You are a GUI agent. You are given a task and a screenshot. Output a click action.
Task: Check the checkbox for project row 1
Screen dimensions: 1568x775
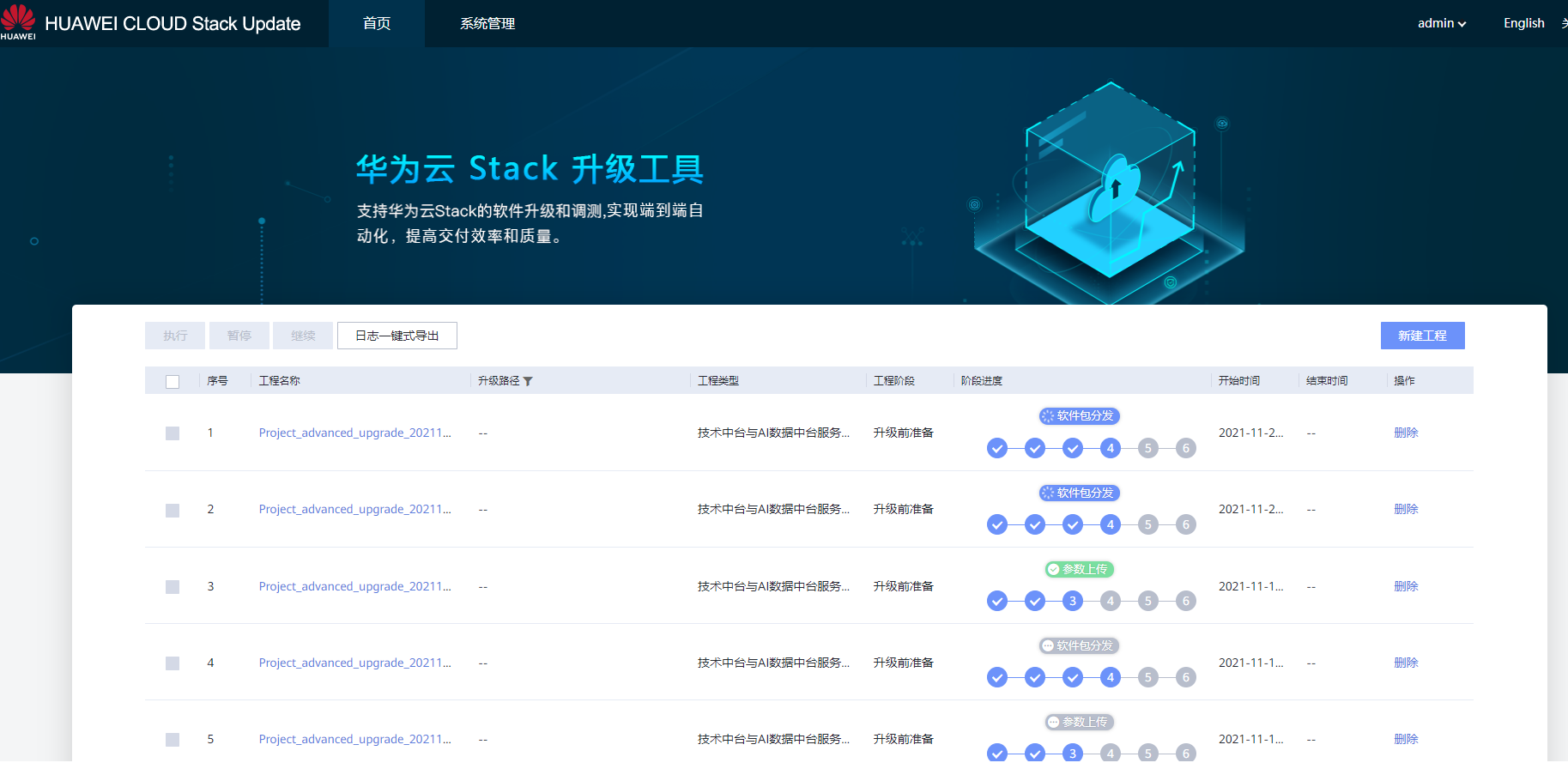click(x=173, y=433)
